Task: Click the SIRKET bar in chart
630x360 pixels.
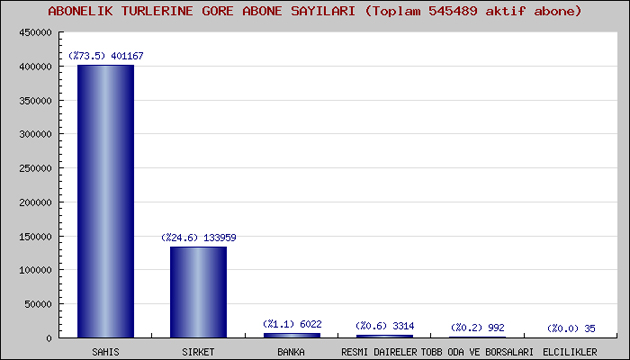Action: click(198, 292)
